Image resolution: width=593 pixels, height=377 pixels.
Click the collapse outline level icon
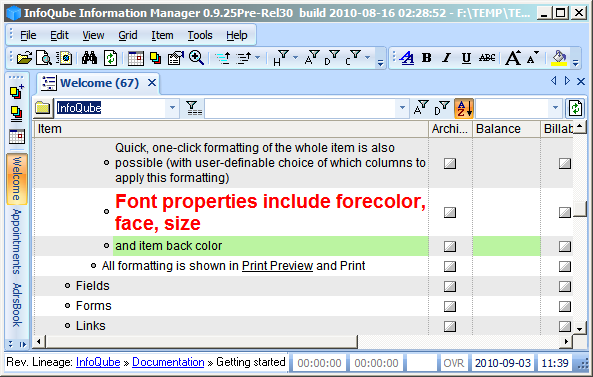(223, 58)
